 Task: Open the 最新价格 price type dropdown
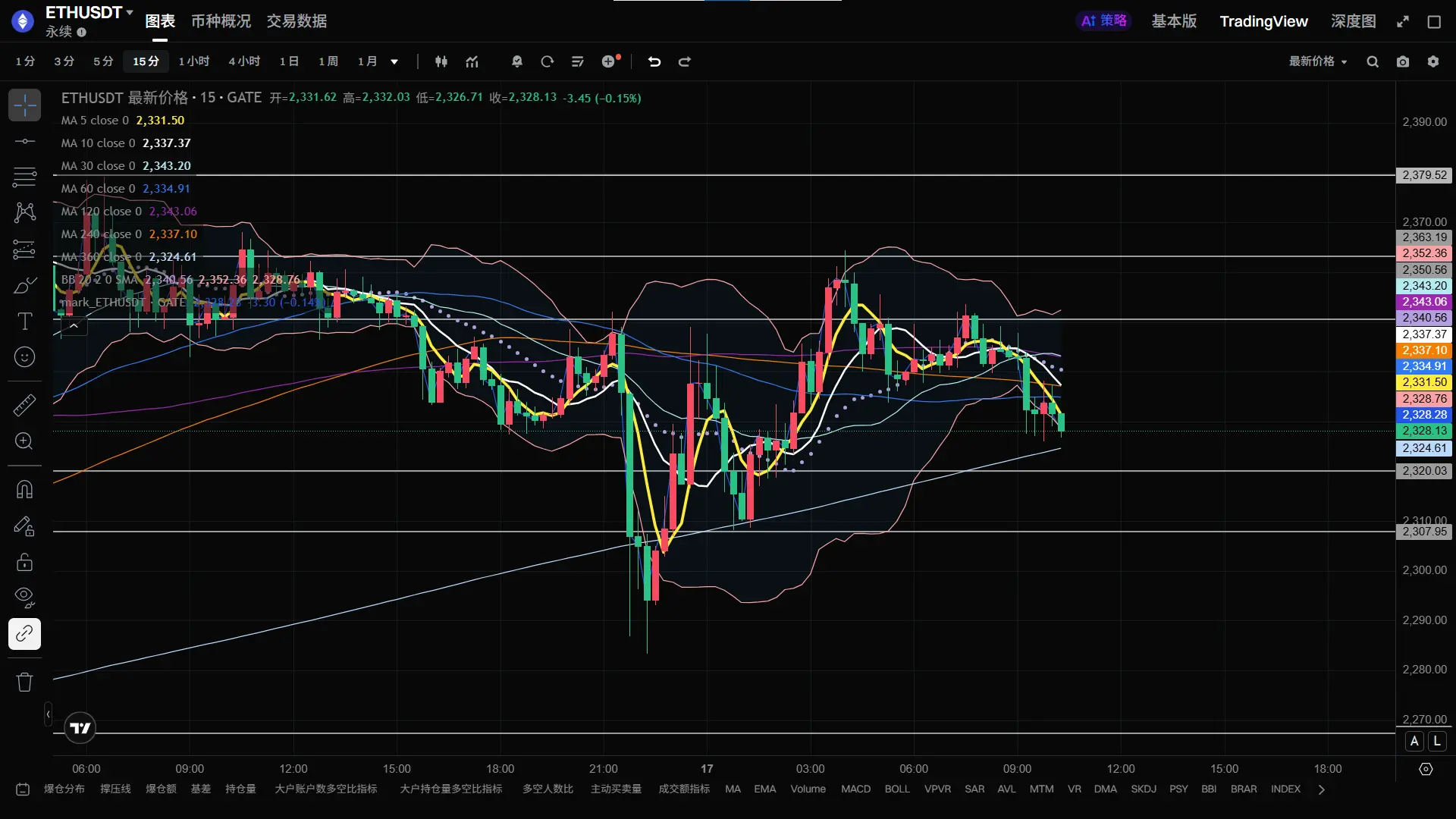click(x=1318, y=62)
